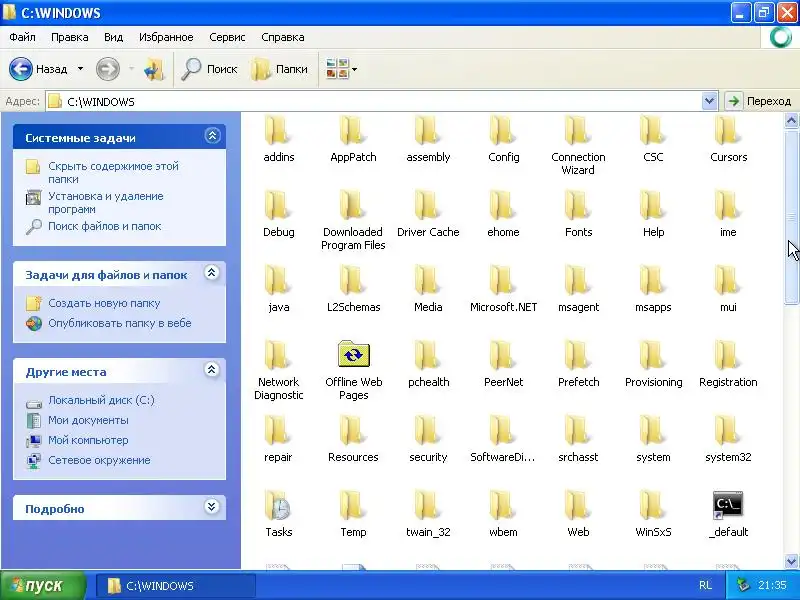Collapse the Системные задачи panel

[x=212, y=136]
